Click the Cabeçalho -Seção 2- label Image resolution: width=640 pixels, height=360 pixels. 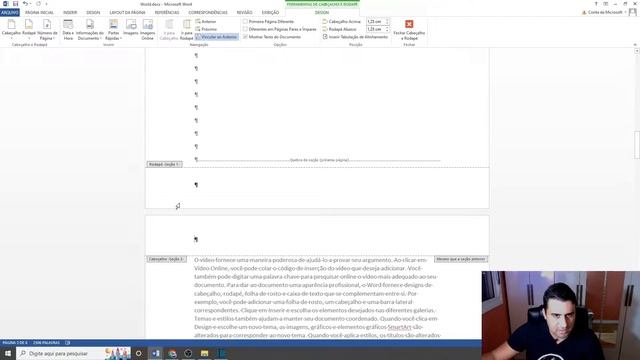tap(167, 259)
